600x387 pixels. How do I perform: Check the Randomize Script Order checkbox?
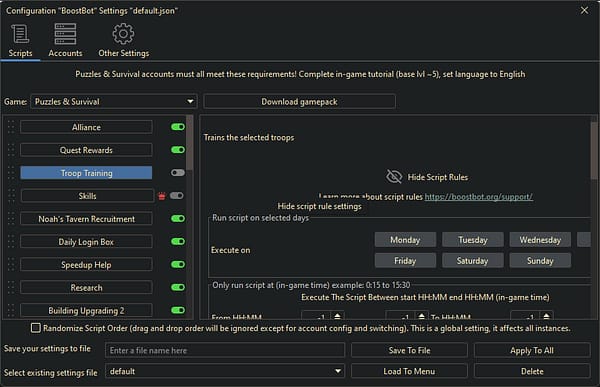(36, 328)
